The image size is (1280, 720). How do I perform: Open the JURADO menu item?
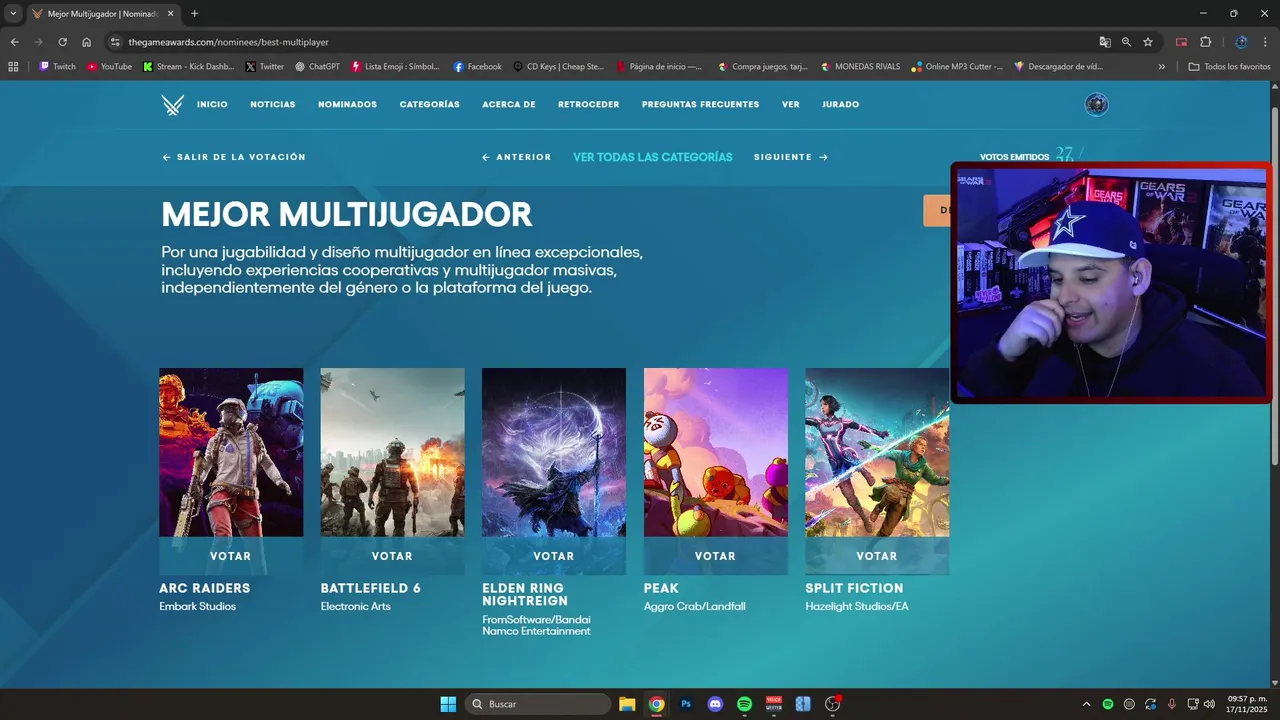pos(841,105)
